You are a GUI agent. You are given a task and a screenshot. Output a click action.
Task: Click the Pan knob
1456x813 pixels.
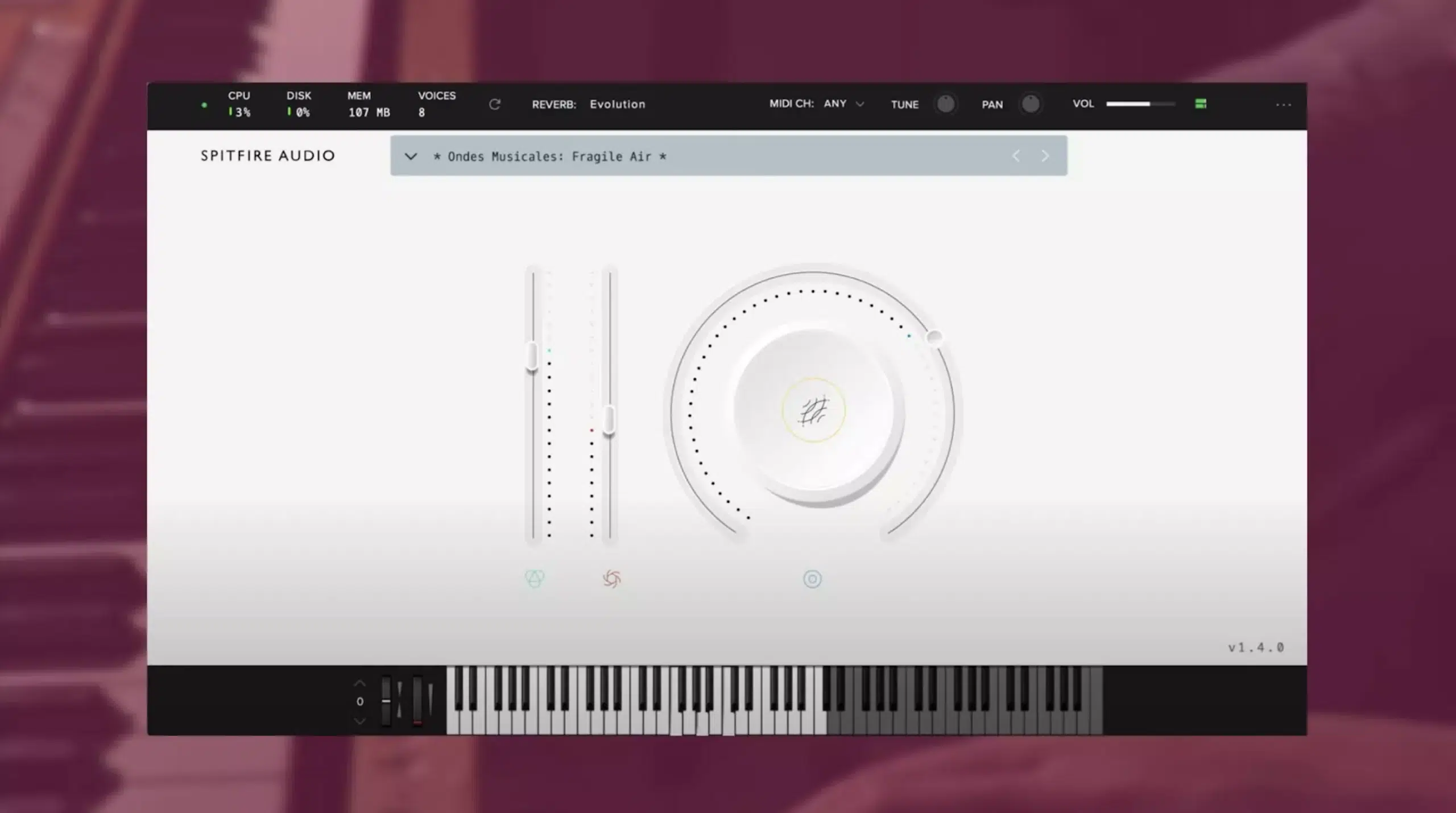(1030, 104)
